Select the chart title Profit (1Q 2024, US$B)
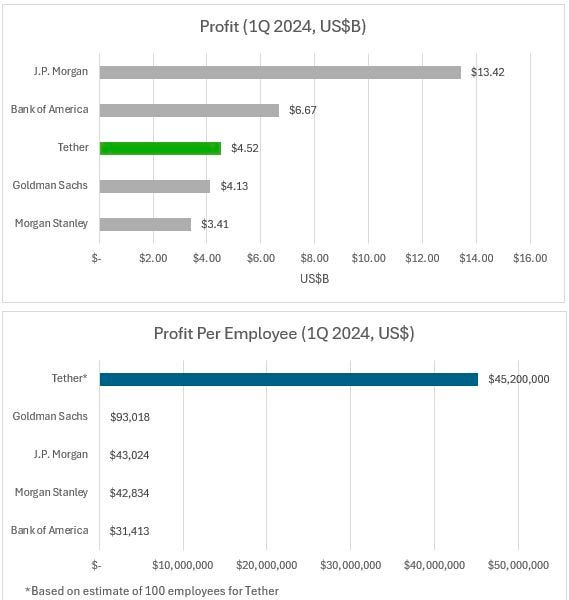Image resolution: width=569 pixels, height=600 pixels. 283,26
